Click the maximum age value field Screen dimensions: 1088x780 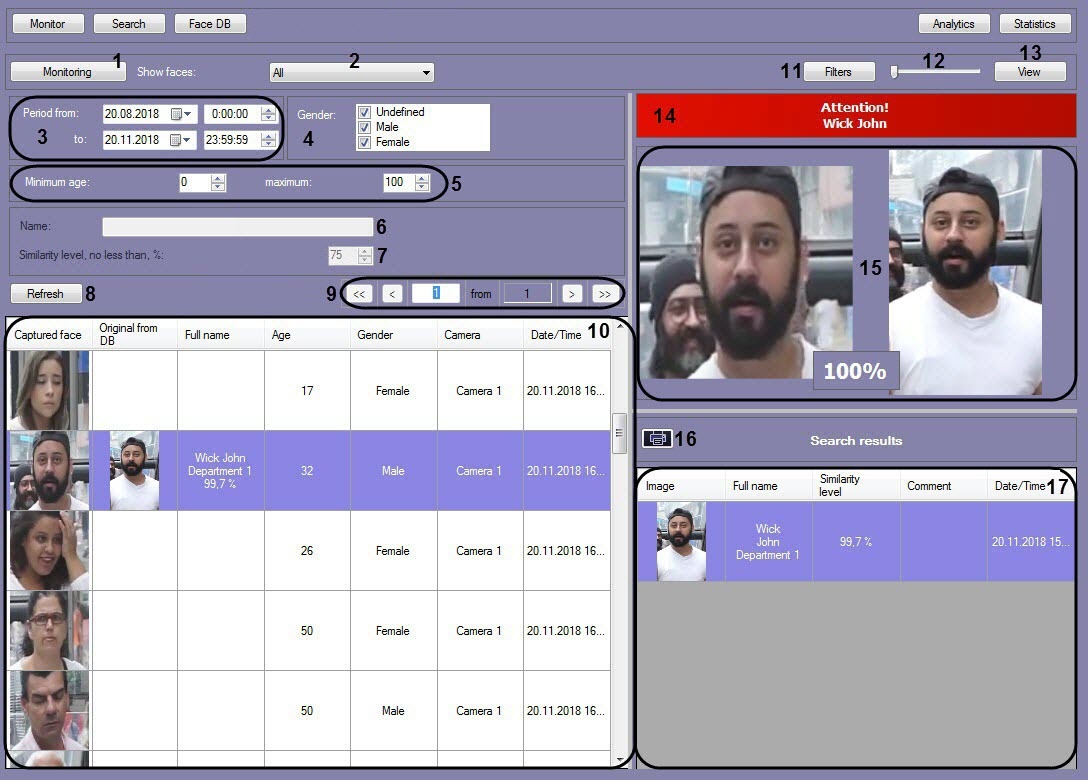point(399,183)
